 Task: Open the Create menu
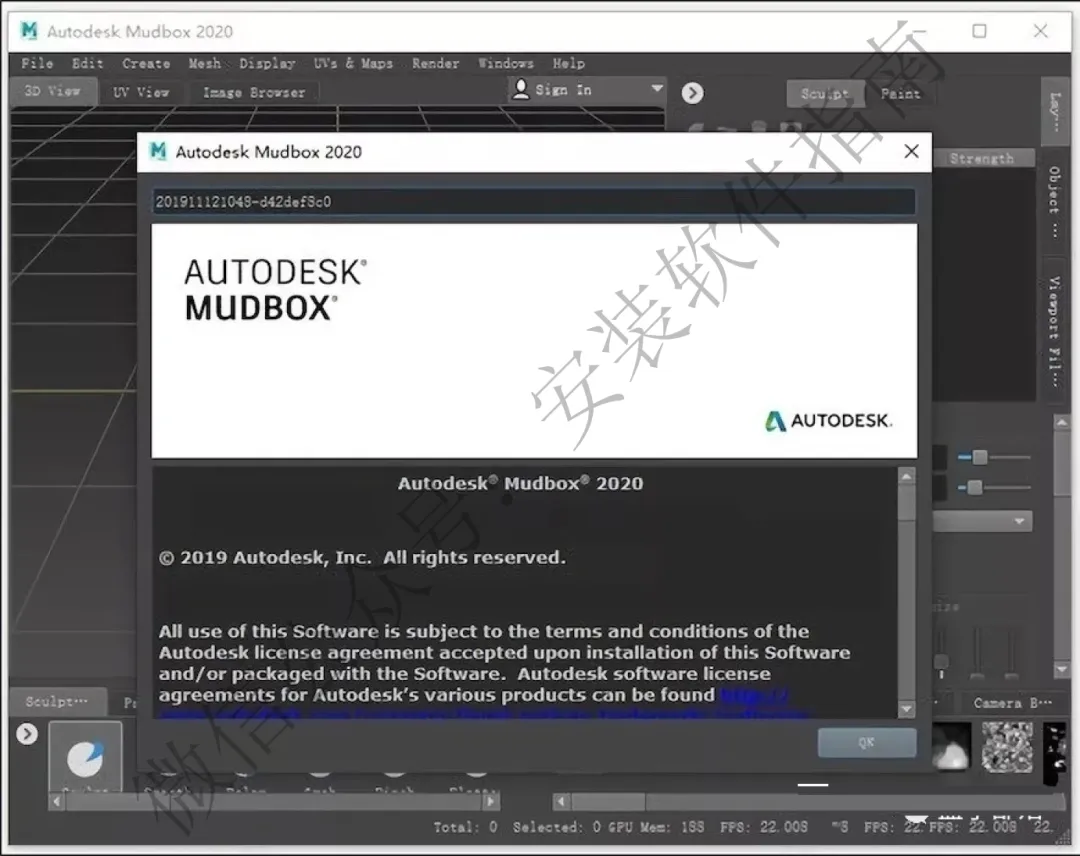(x=146, y=63)
